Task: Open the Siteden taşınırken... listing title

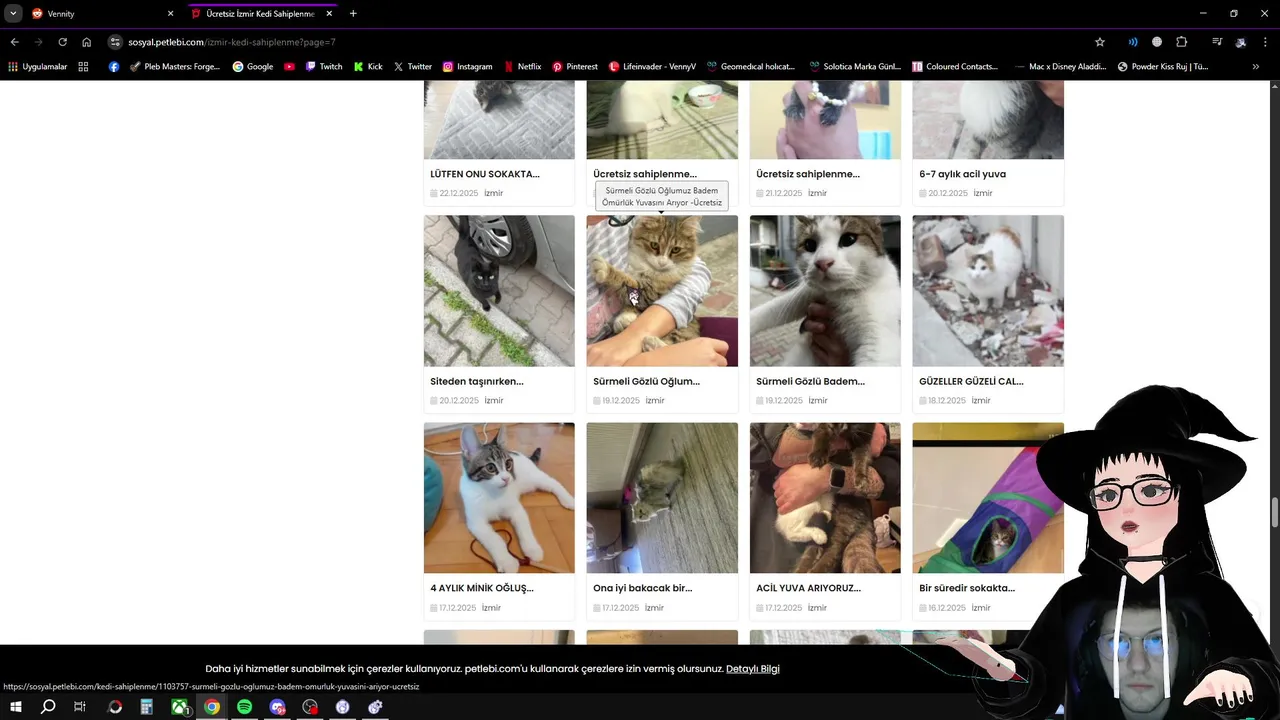Action: [x=477, y=381]
